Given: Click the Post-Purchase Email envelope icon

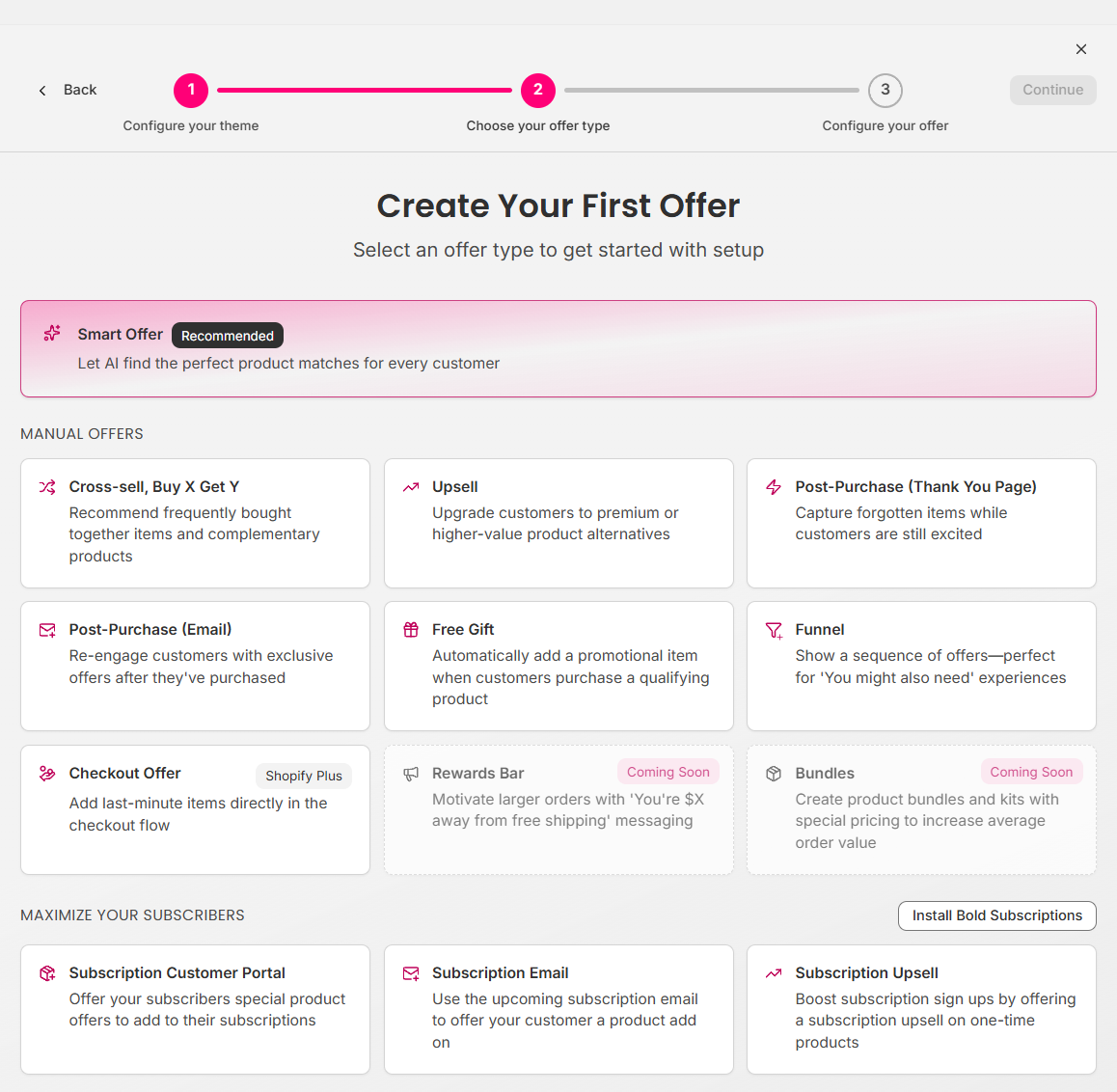Looking at the screenshot, I should pos(47,631).
